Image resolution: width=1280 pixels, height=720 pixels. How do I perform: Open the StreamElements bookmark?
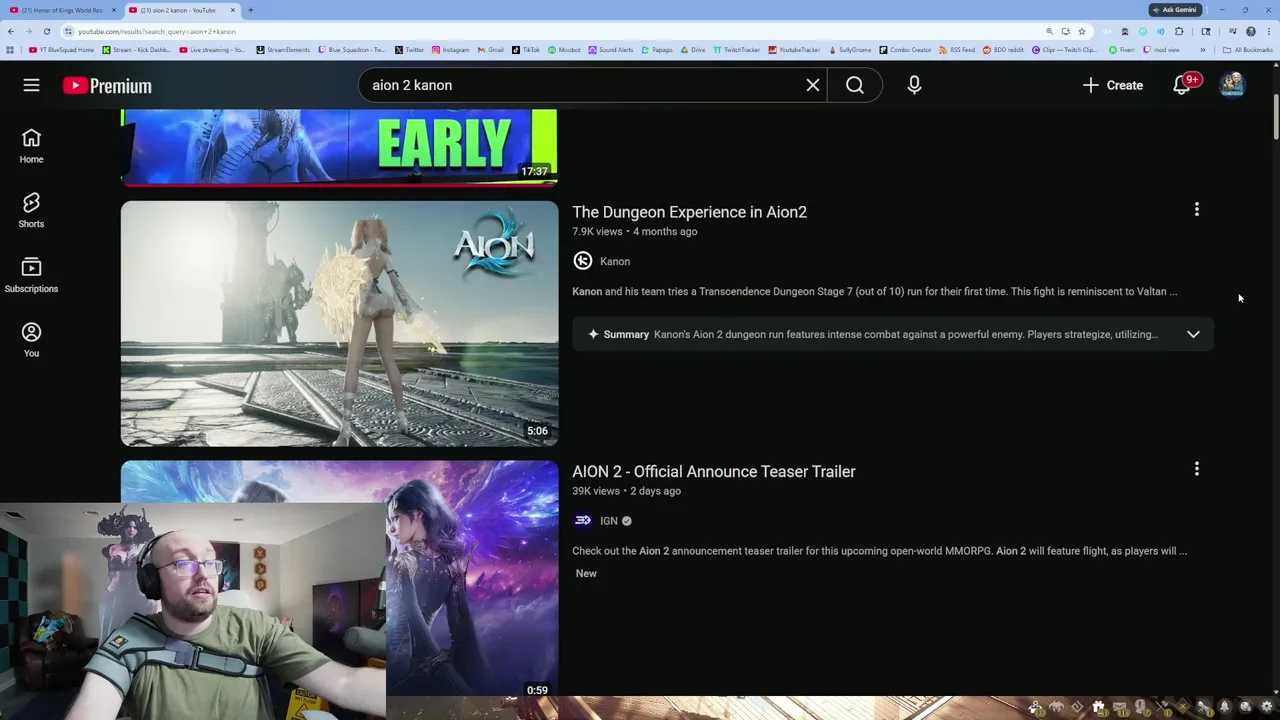coord(283,50)
